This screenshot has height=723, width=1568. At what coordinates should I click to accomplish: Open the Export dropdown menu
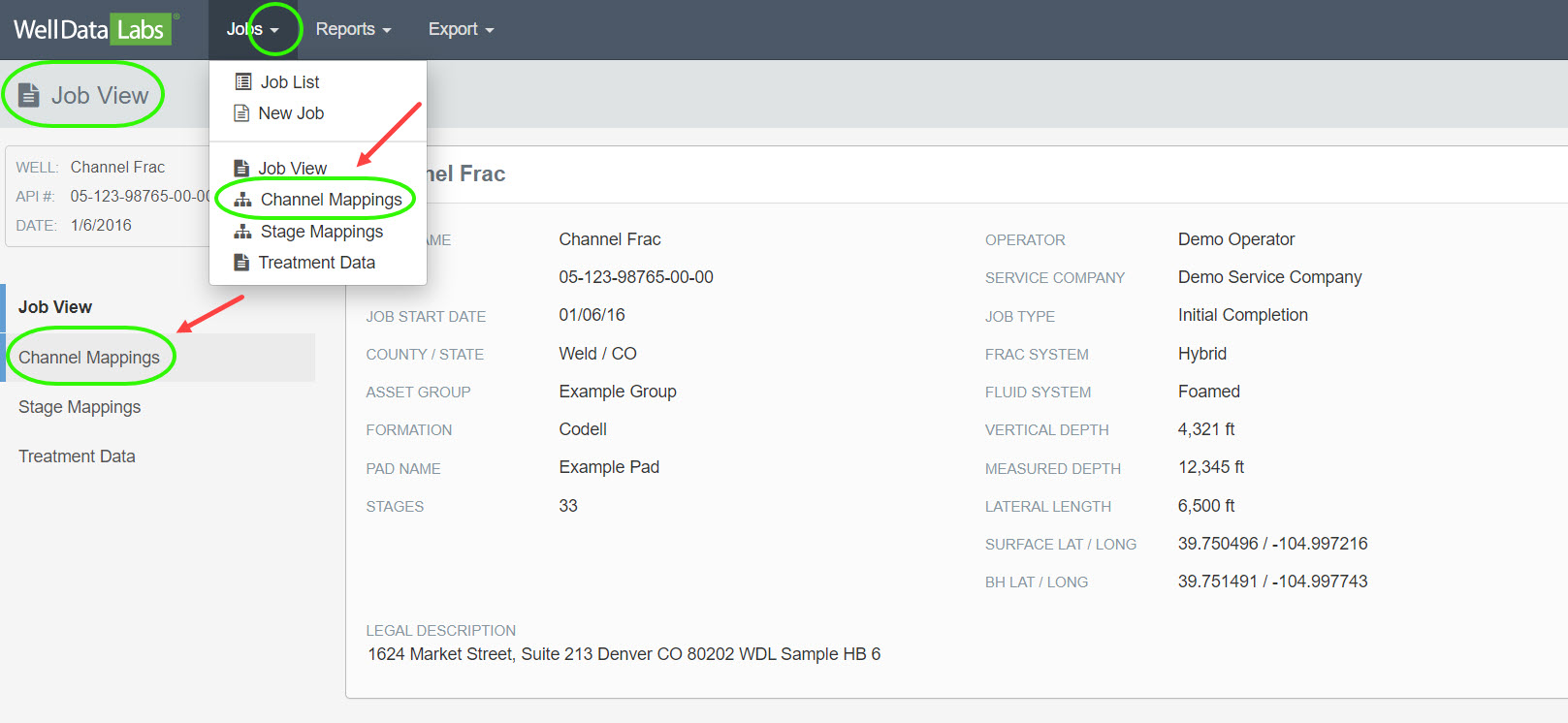pyautogui.click(x=461, y=29)
